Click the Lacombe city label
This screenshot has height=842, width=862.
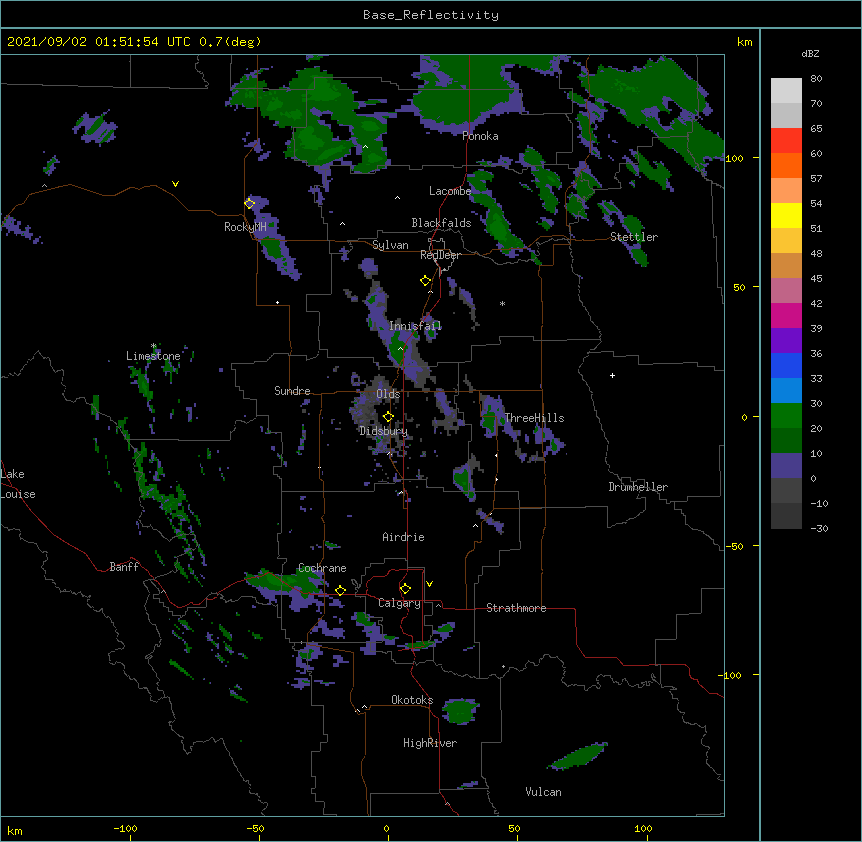pyautogui.click(x=450, y=191)
